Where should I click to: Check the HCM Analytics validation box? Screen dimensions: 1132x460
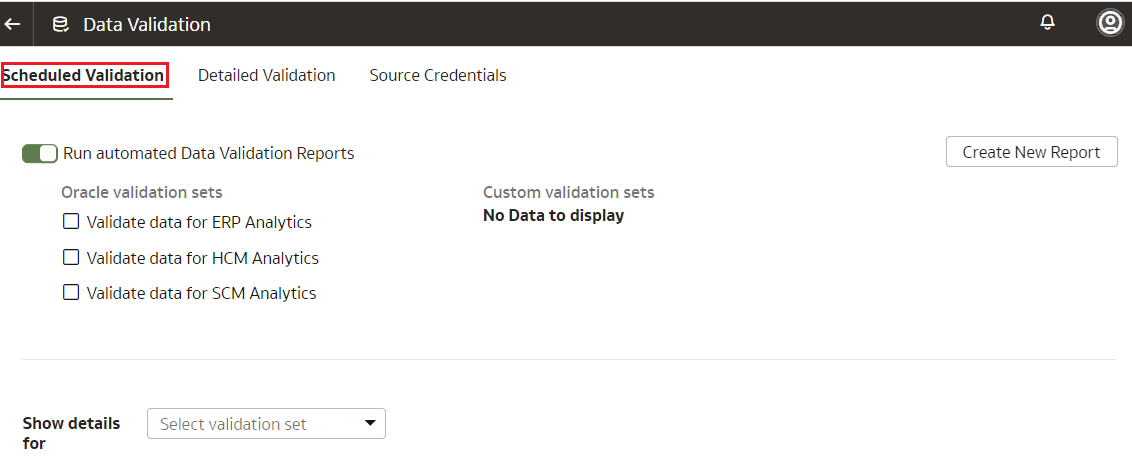point(71,257)
